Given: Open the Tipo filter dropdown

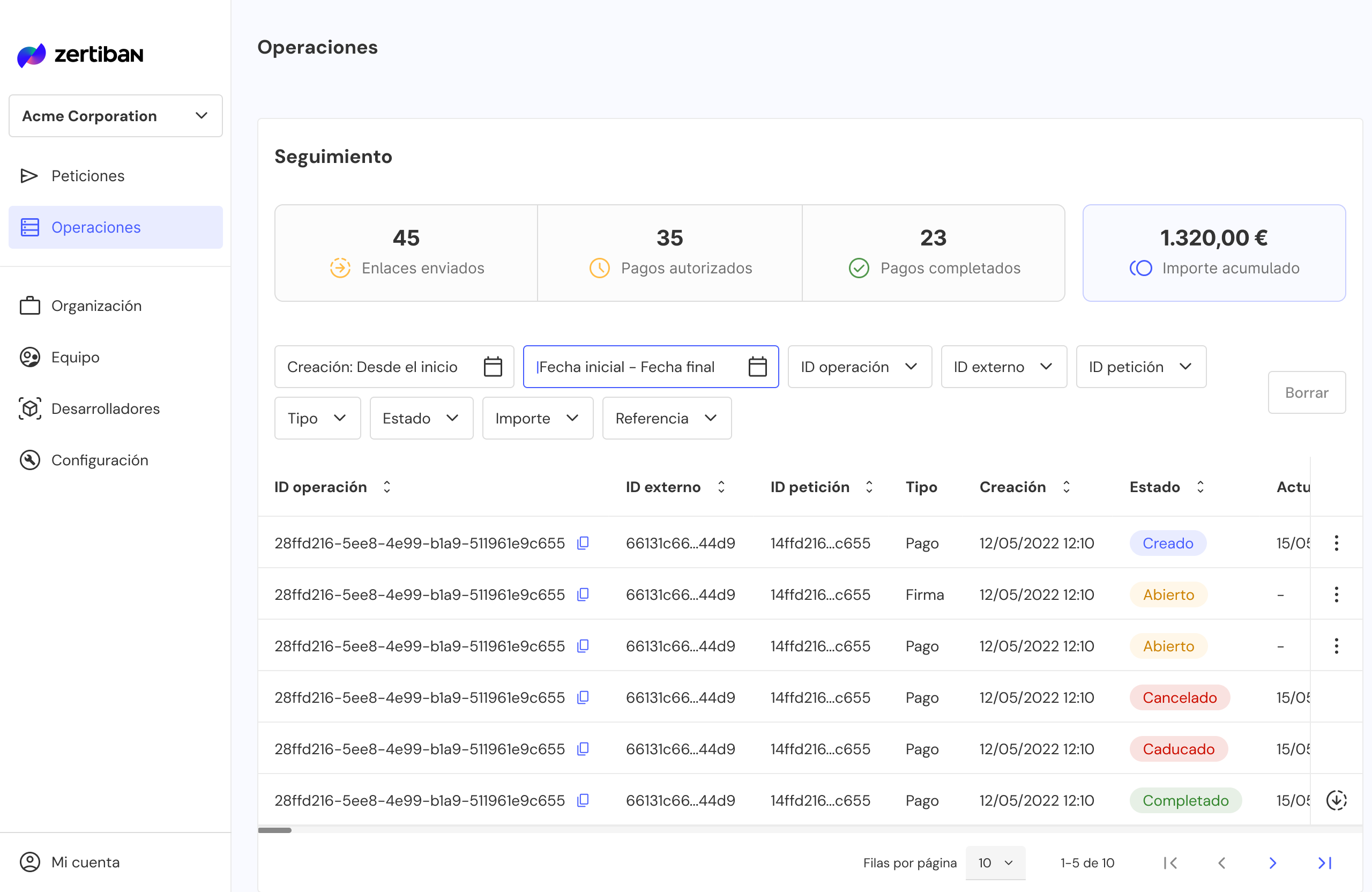Looking at the screenshot, I should 318,418.
